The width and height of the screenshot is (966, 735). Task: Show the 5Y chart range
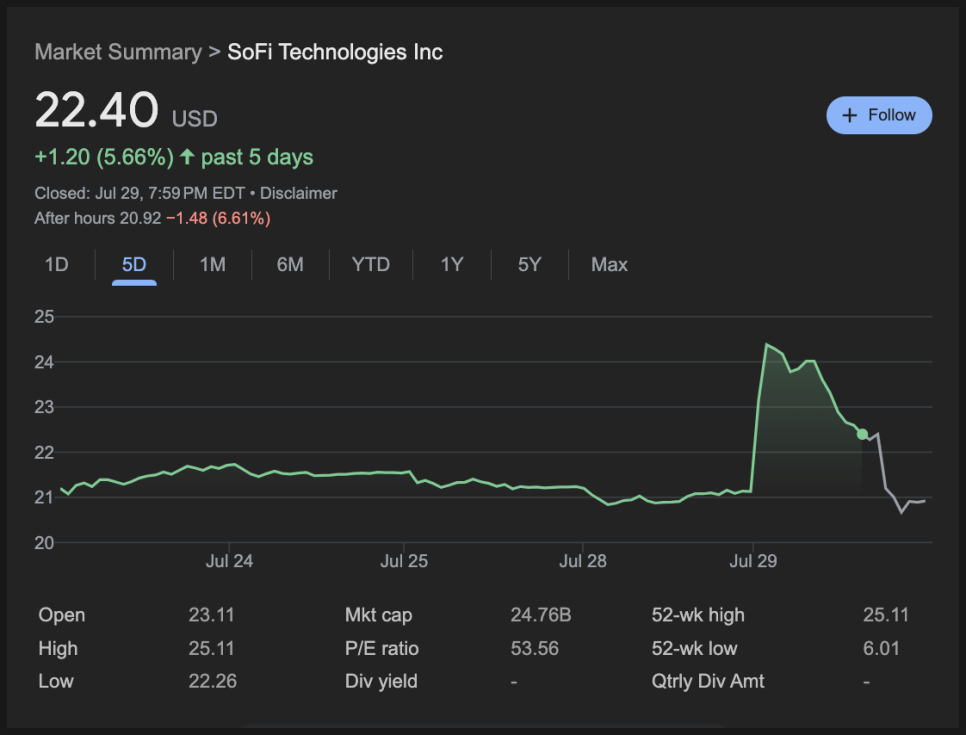(x=529, y=264)
